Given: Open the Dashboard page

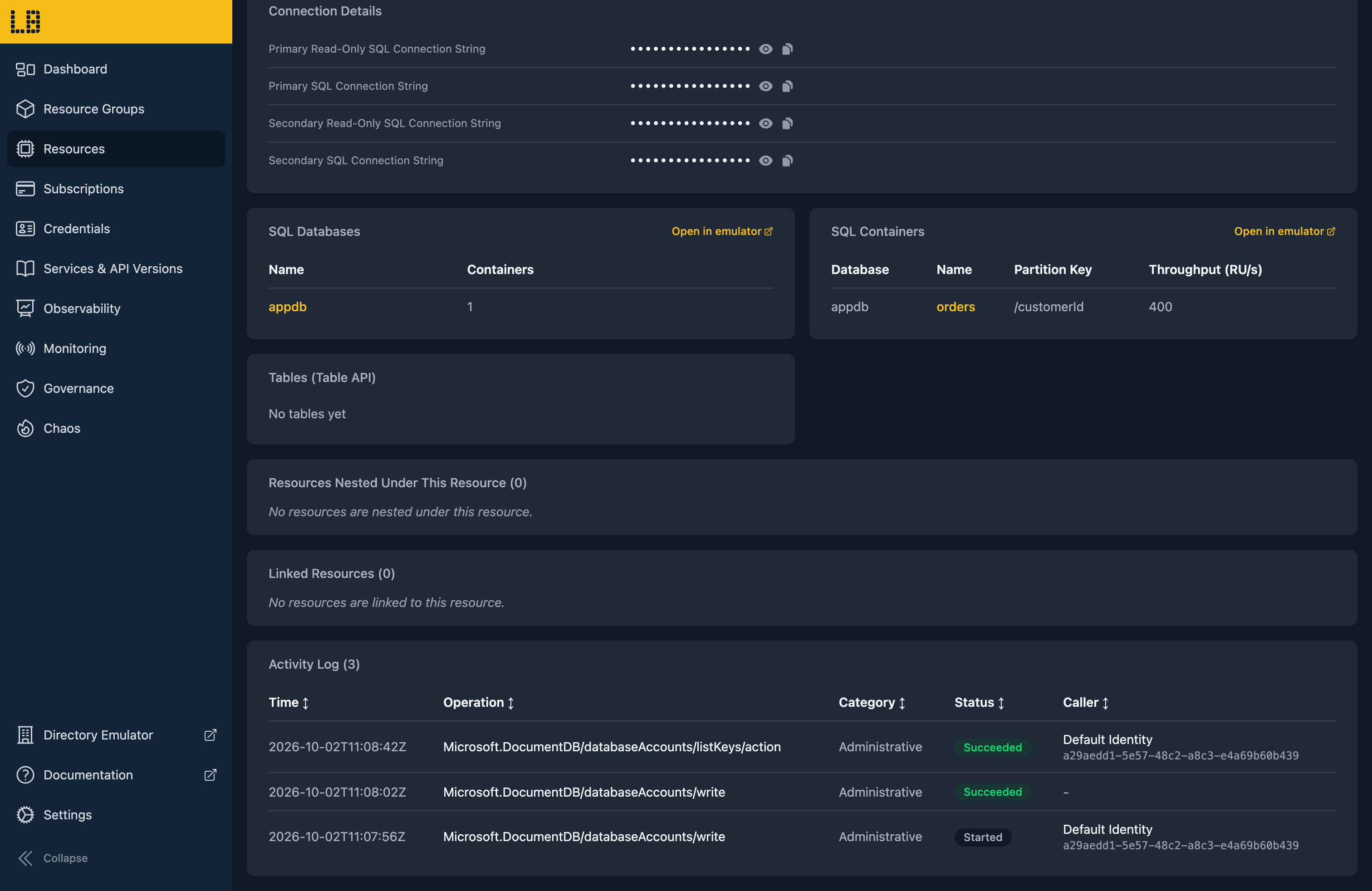Looking at the screenshot, I should [x=116, y=69].
